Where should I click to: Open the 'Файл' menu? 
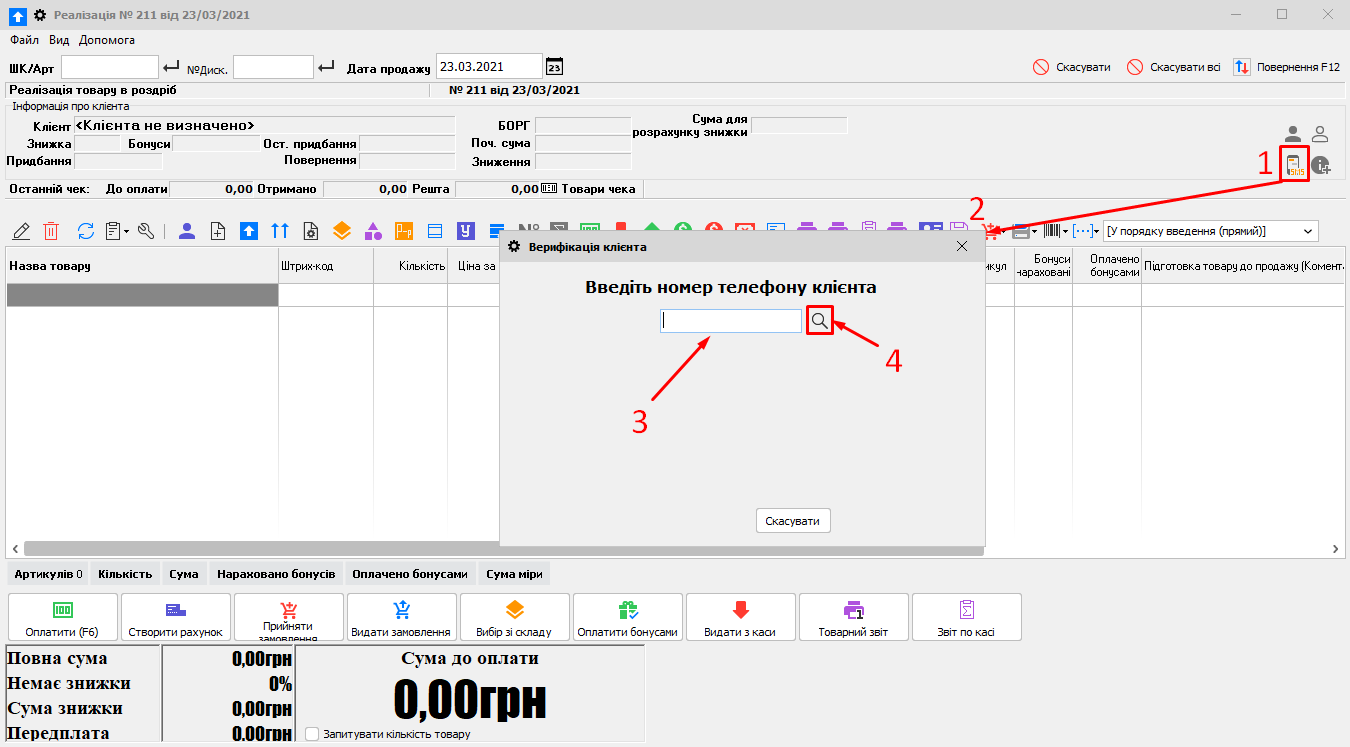click(x=24, y=40)
